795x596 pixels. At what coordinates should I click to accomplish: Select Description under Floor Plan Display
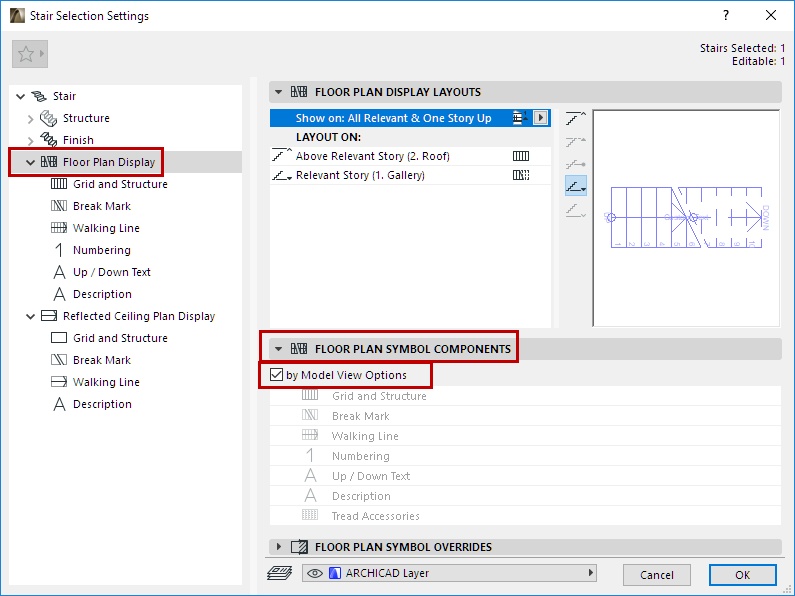[x=102, y=294]
